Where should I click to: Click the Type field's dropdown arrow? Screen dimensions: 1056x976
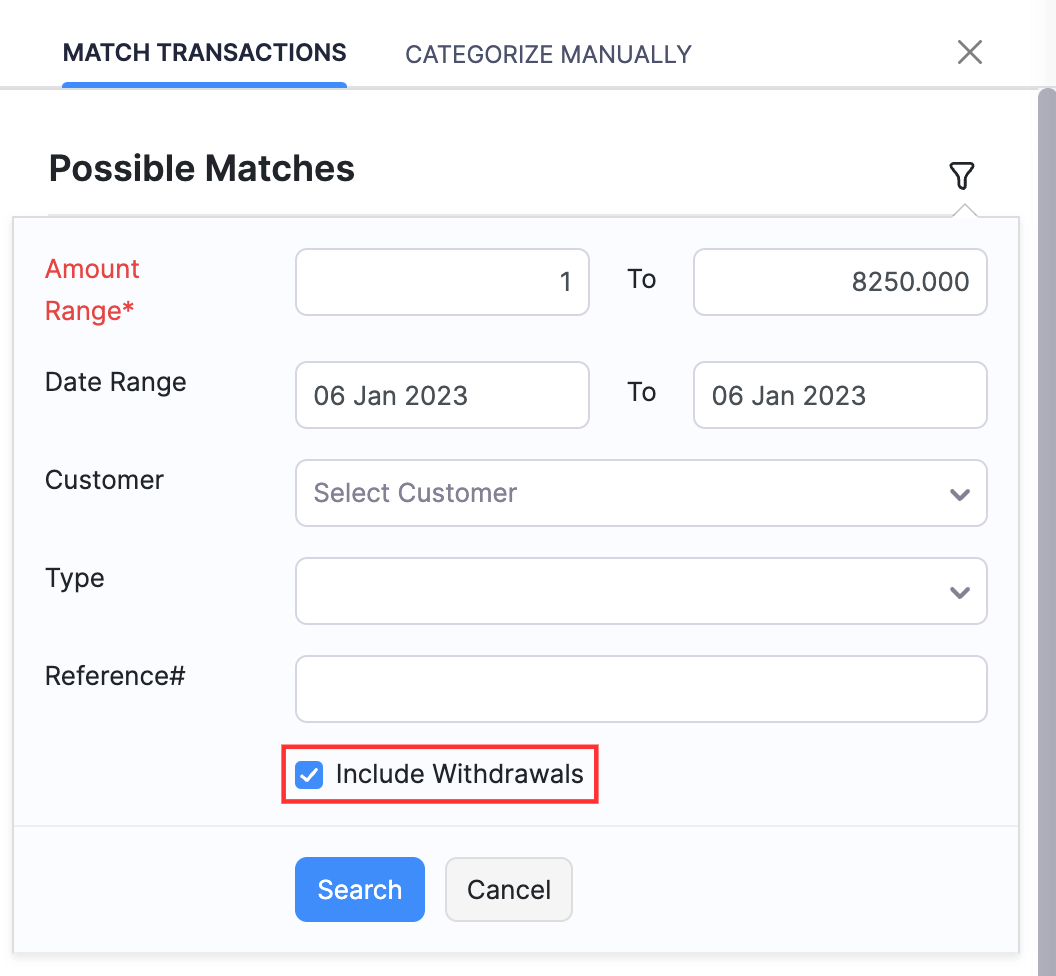pyautogui.click(x=959, y=591)
